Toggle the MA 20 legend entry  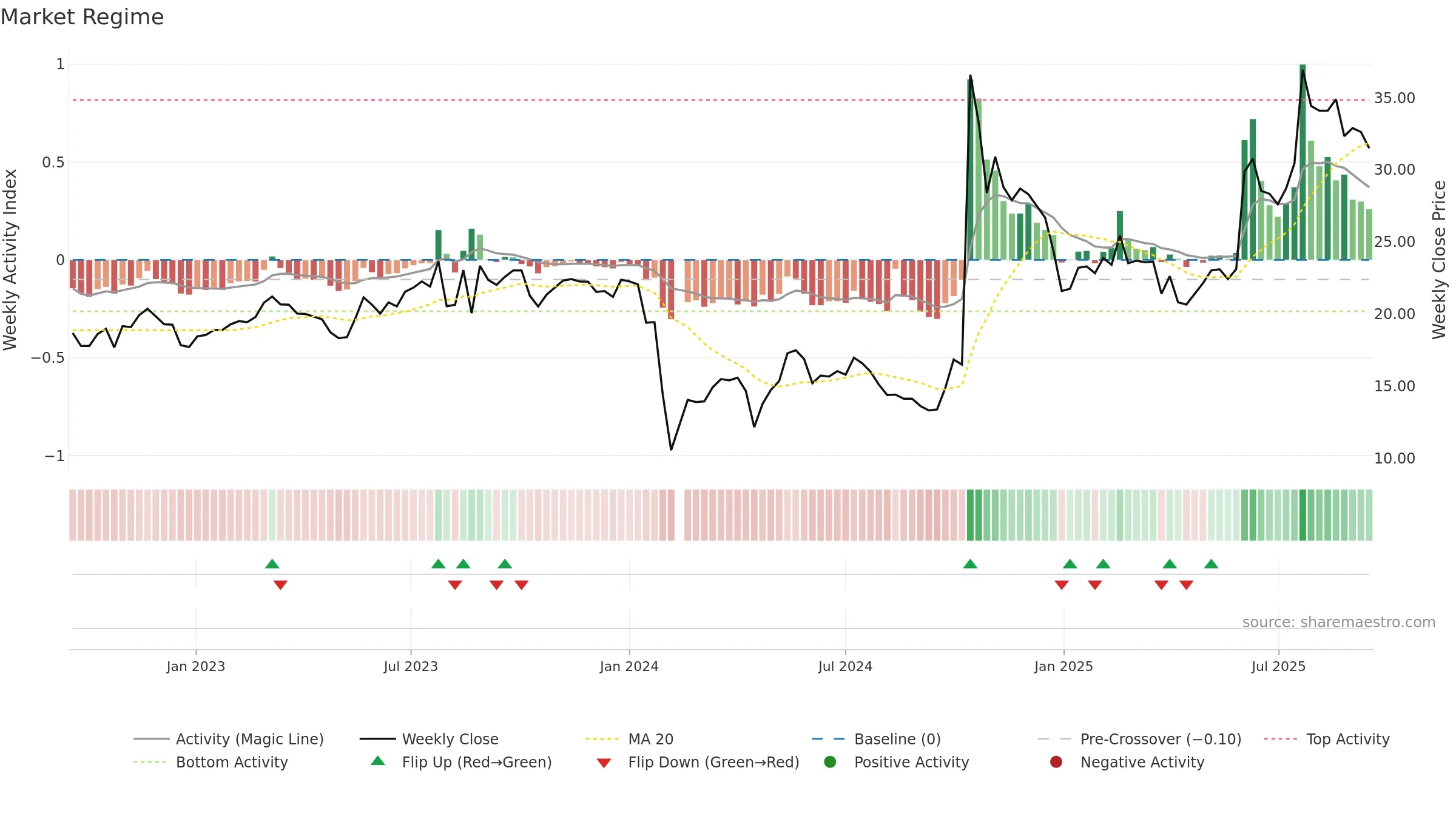coord(629,739)
